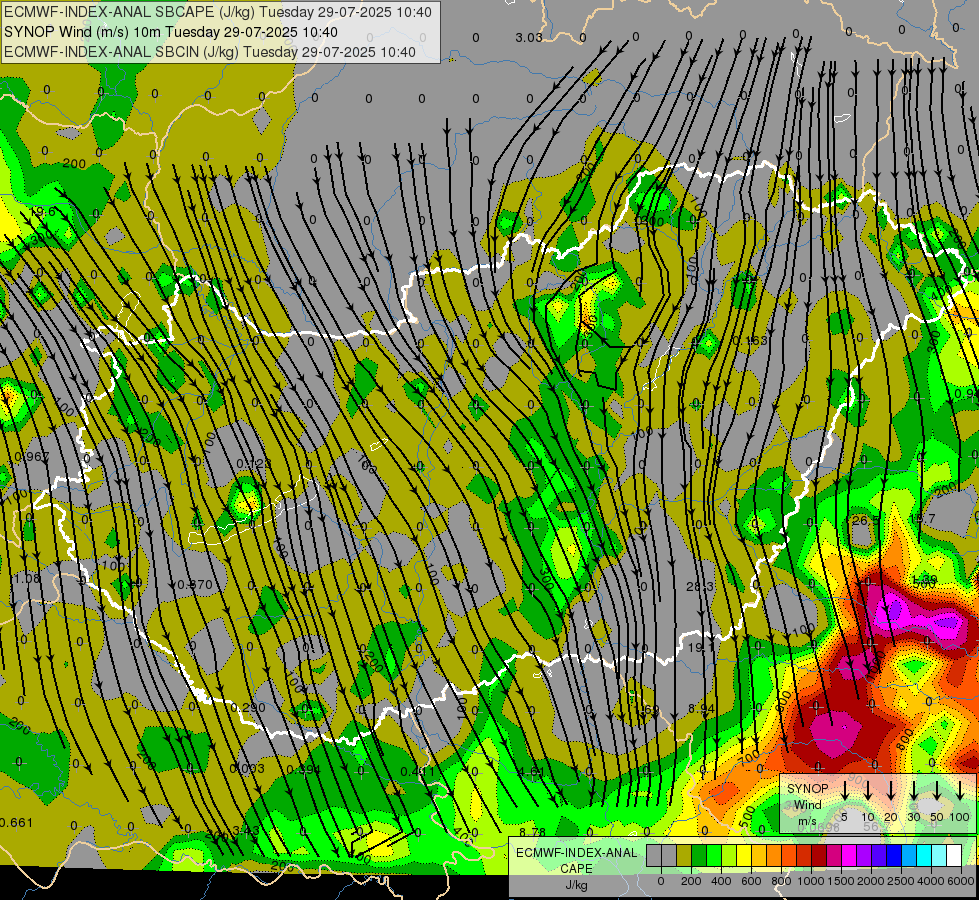Image resolution: width=979 pixels, height=900 pixels.
Task: Click the '0.661' value on the map
Action: [17, 823]
